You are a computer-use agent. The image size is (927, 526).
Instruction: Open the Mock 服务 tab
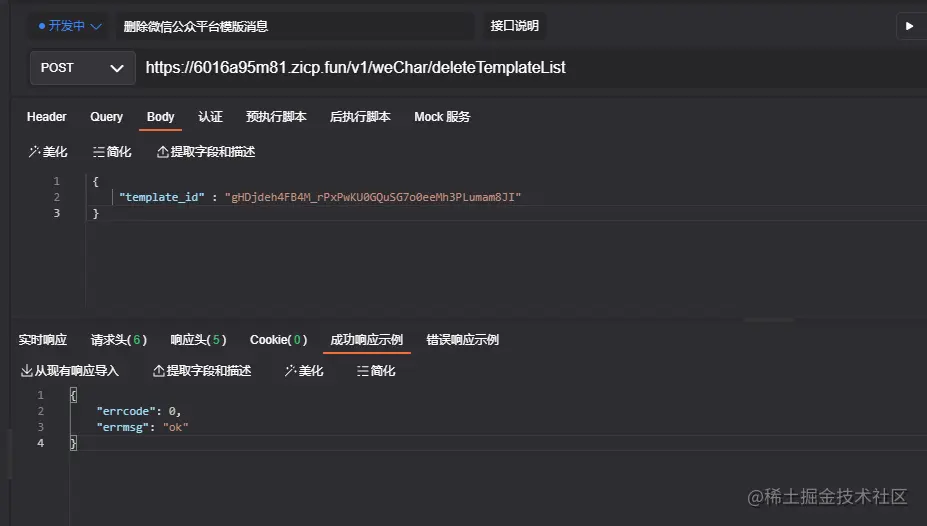click(442, 117)
